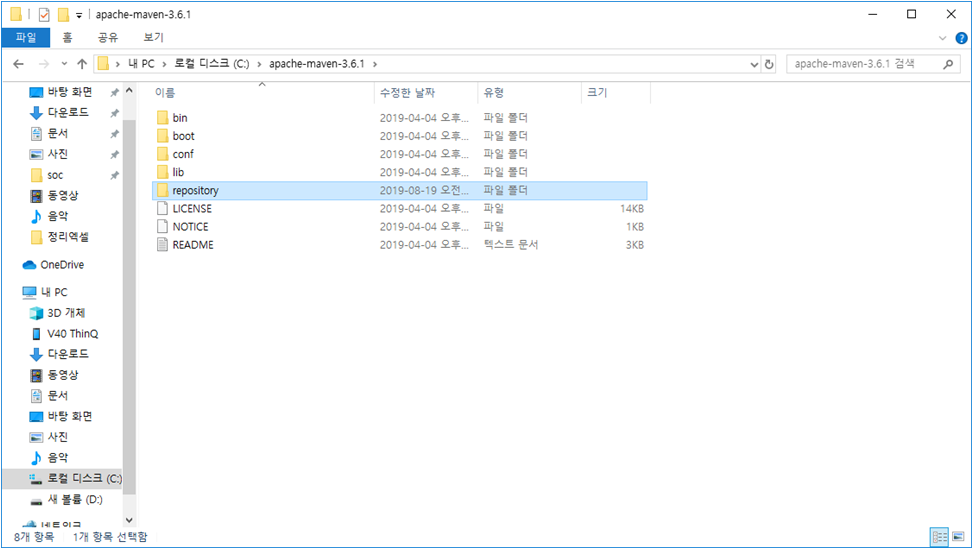The image size is (973, 549).
Task: Open address bar history dropdown
Action: (x=754, y=64)
